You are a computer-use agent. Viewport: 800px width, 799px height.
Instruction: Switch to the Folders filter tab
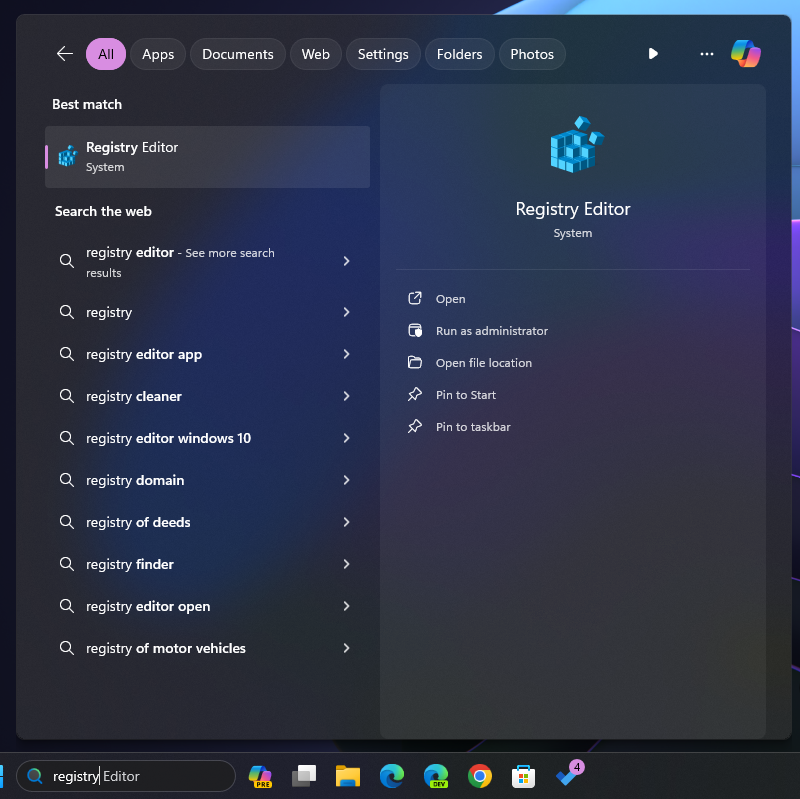click(459, 54)
